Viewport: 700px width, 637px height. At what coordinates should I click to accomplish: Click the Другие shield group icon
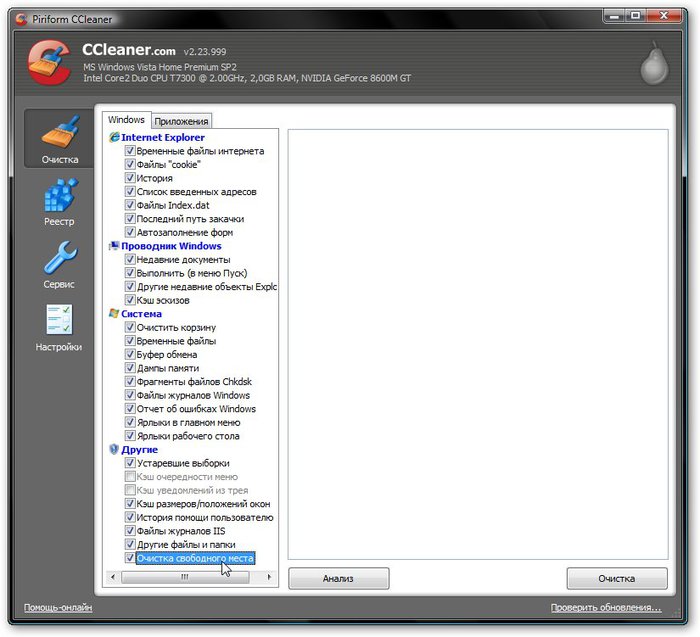point(114,449)
